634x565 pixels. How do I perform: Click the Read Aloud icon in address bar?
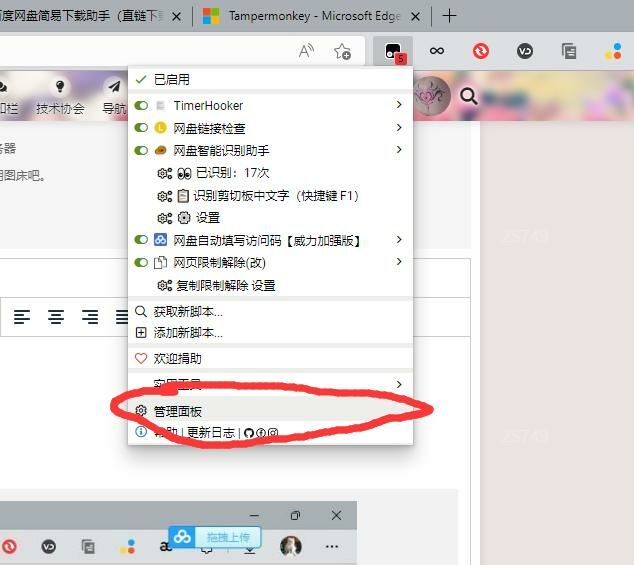click(x=307, y=51)
